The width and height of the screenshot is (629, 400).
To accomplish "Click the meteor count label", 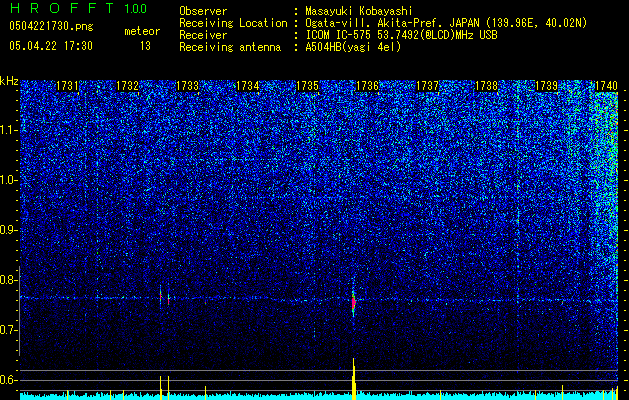I will click(142, 31).
